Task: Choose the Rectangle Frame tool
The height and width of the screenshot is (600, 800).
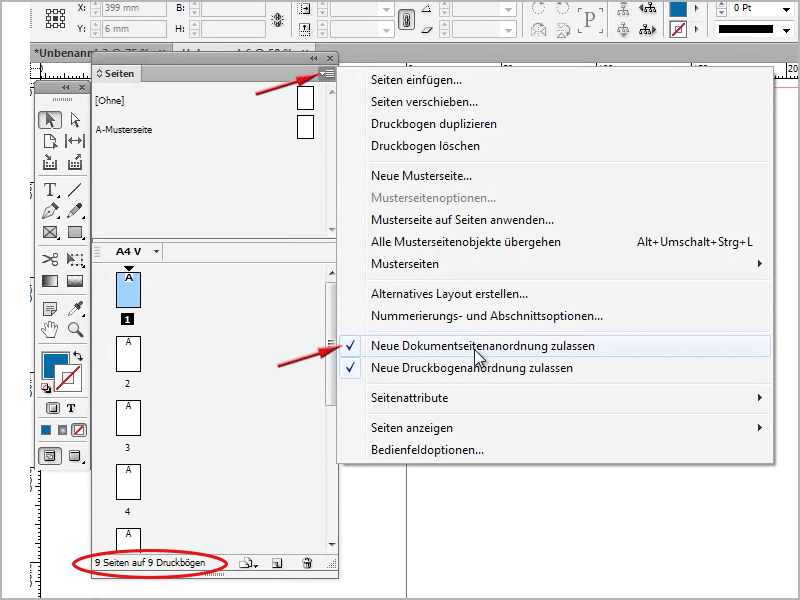Action: 50,233
